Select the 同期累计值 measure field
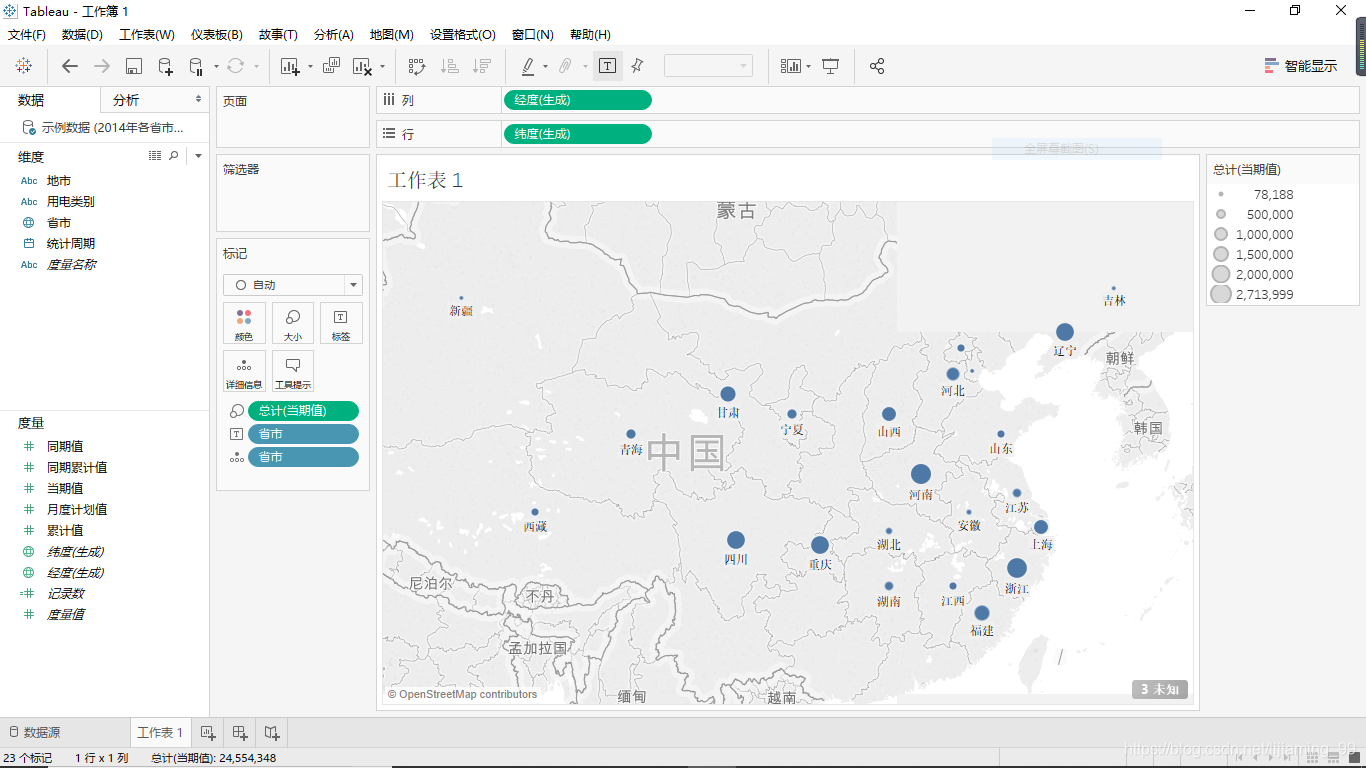This screenshot has height=768, width=1366. 77,468
